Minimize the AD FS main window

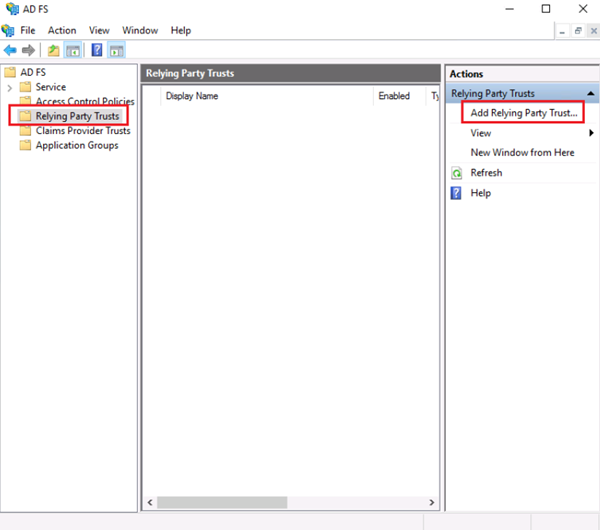click(510, 9)
